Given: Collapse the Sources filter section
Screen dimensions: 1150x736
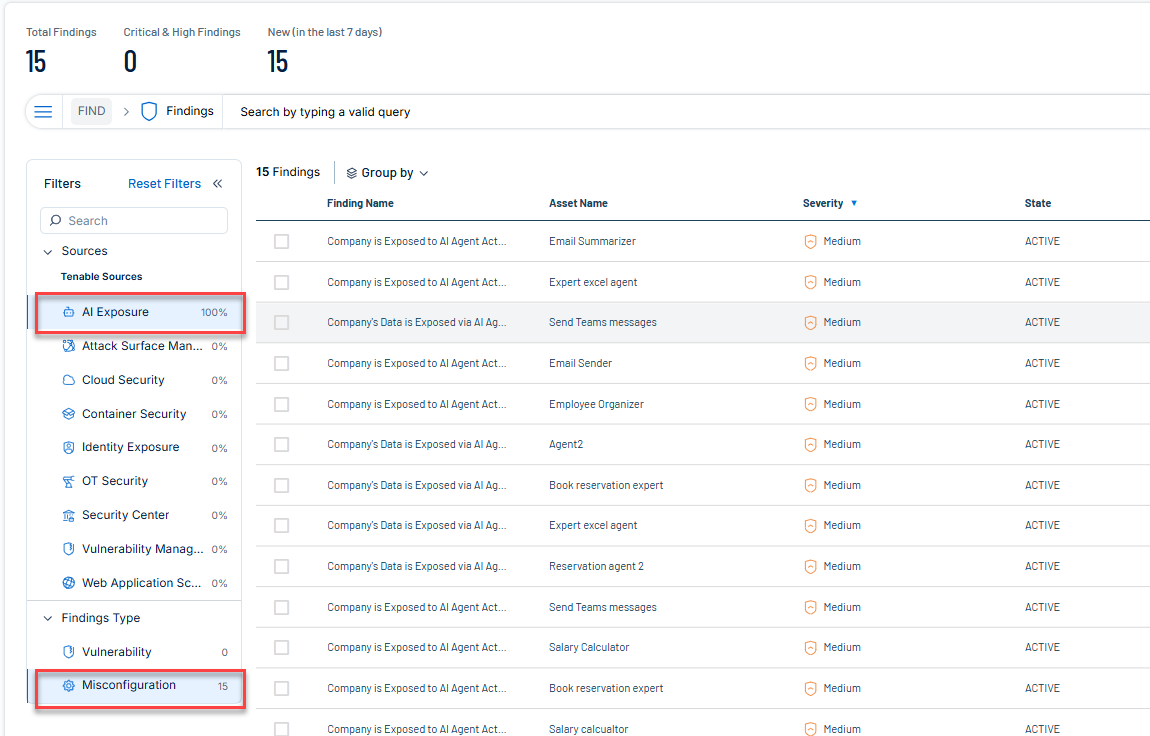Looking at the screenshot, I should tap(48, 252).
